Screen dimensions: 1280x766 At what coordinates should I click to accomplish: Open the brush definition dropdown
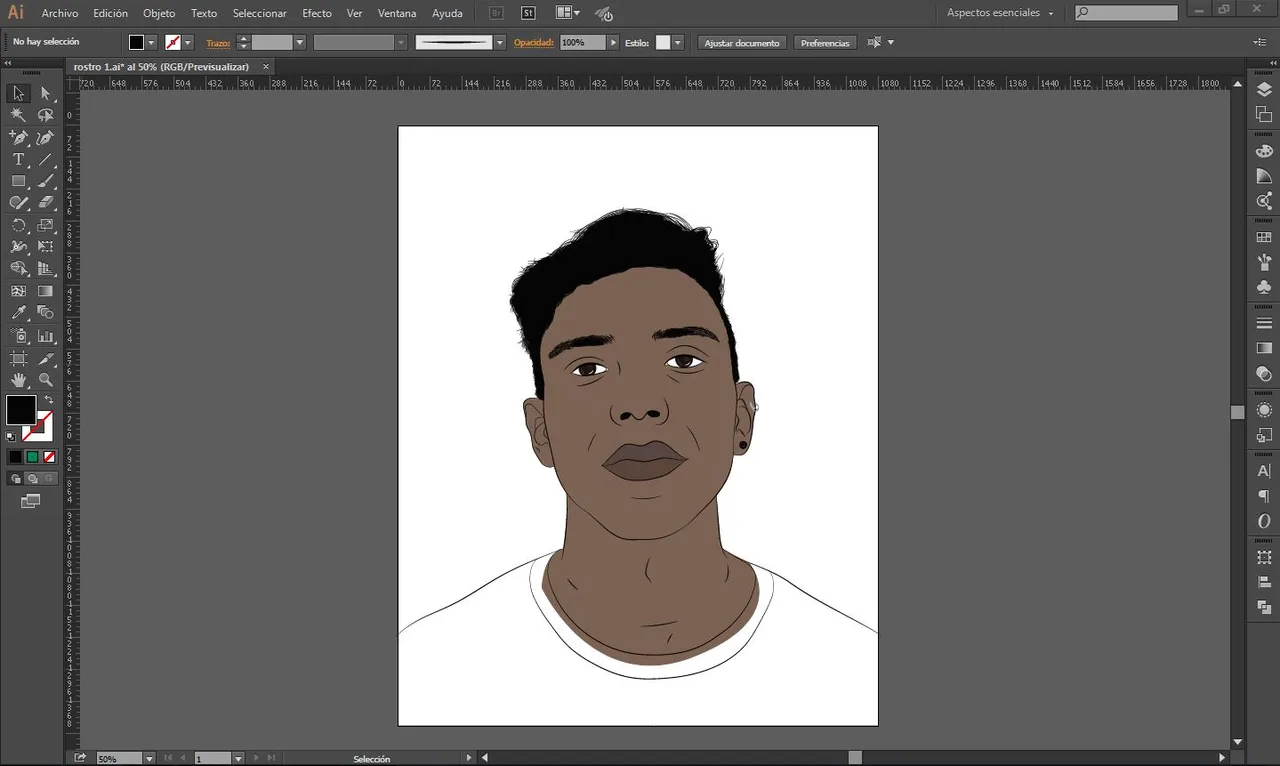click(500, 43)
